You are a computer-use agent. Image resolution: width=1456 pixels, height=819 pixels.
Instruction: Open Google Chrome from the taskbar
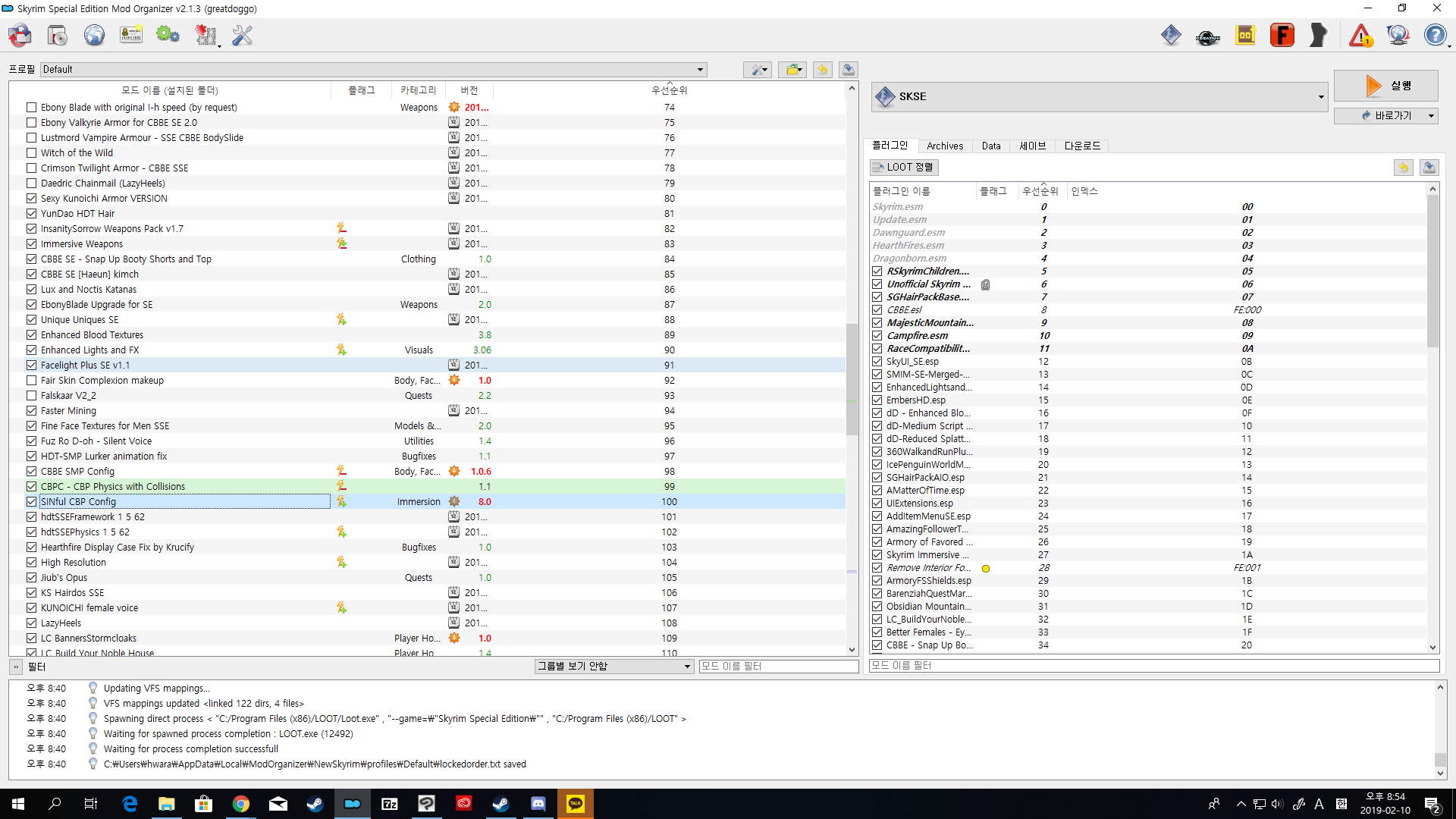pos(241,804)
